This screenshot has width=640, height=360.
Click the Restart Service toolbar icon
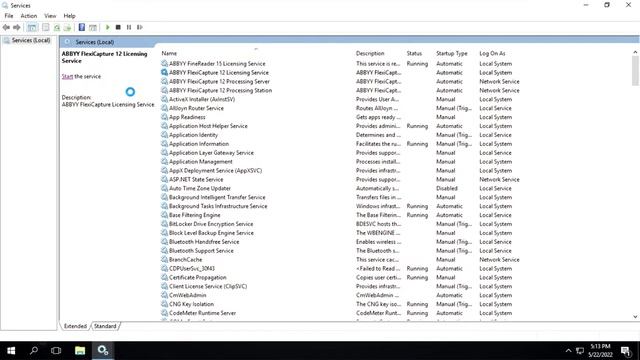coord(140,27)
